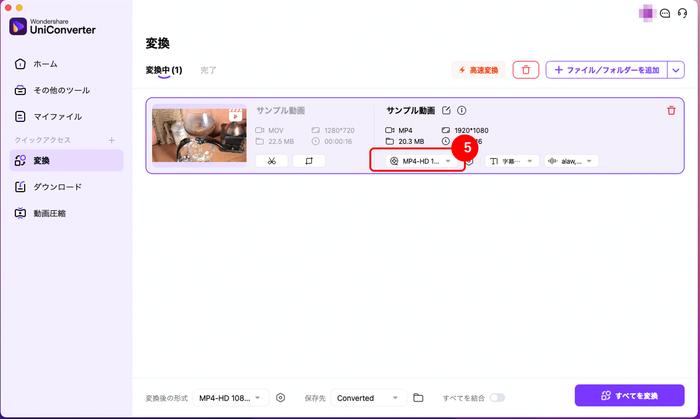The height and width of the screenshot is (419, 700).
Task: Expand the add file dropdown arrow
Action: (x=676, y=70)
